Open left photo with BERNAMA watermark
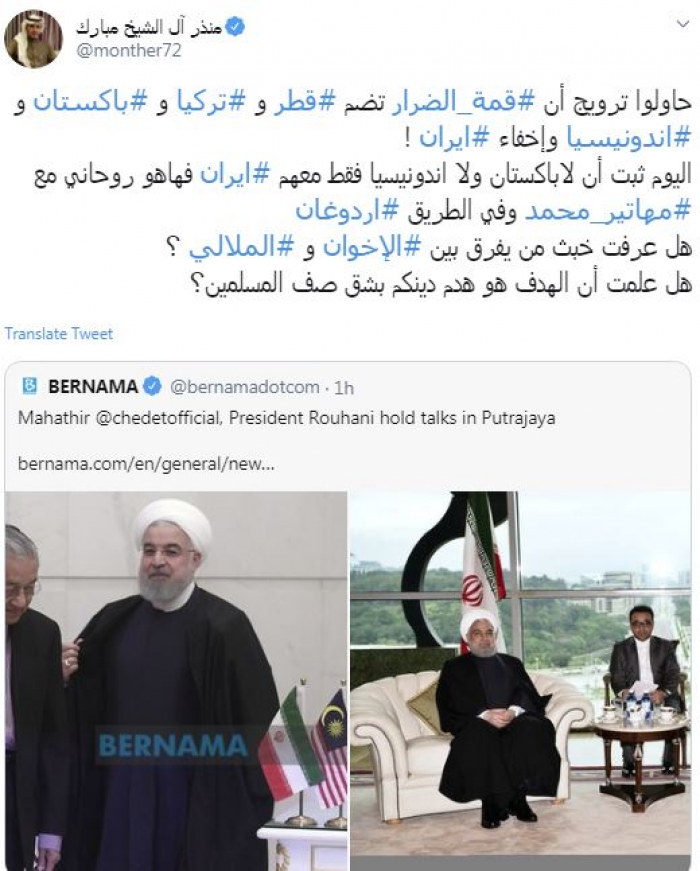Viewport: 700px width, 871px height. (176, 681)
